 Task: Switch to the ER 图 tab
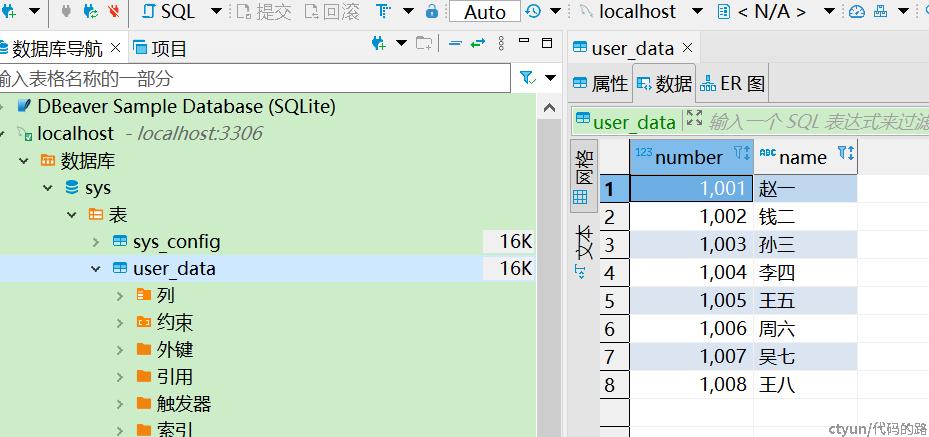point(734,84)
